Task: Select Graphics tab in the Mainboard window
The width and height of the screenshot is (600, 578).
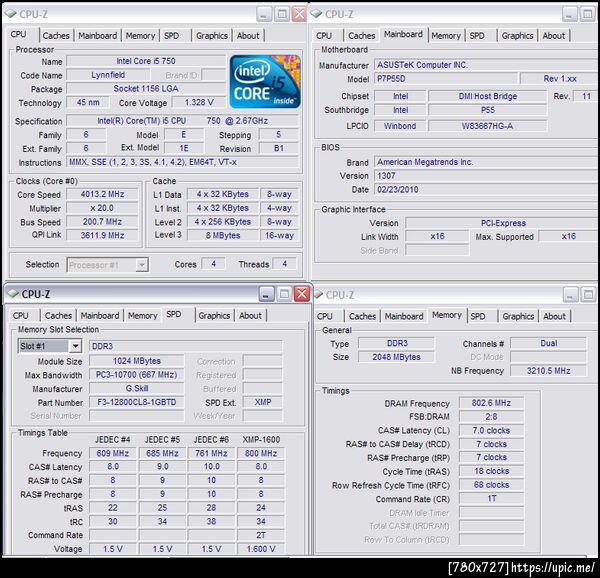Action: pyautogui.click(x=517, y=36)
